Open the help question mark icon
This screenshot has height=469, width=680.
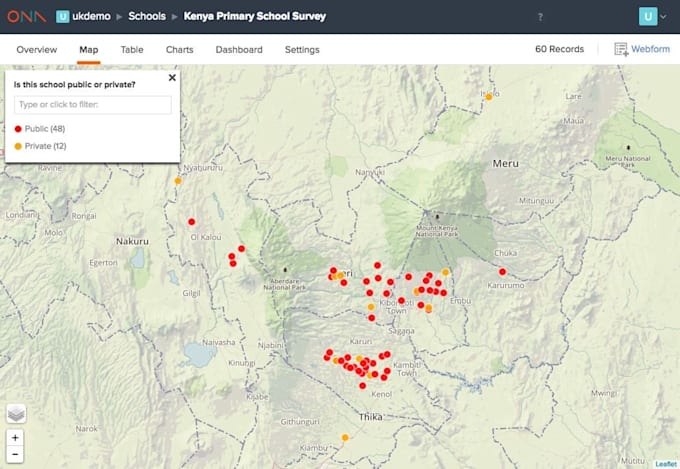tap(541, 17)
